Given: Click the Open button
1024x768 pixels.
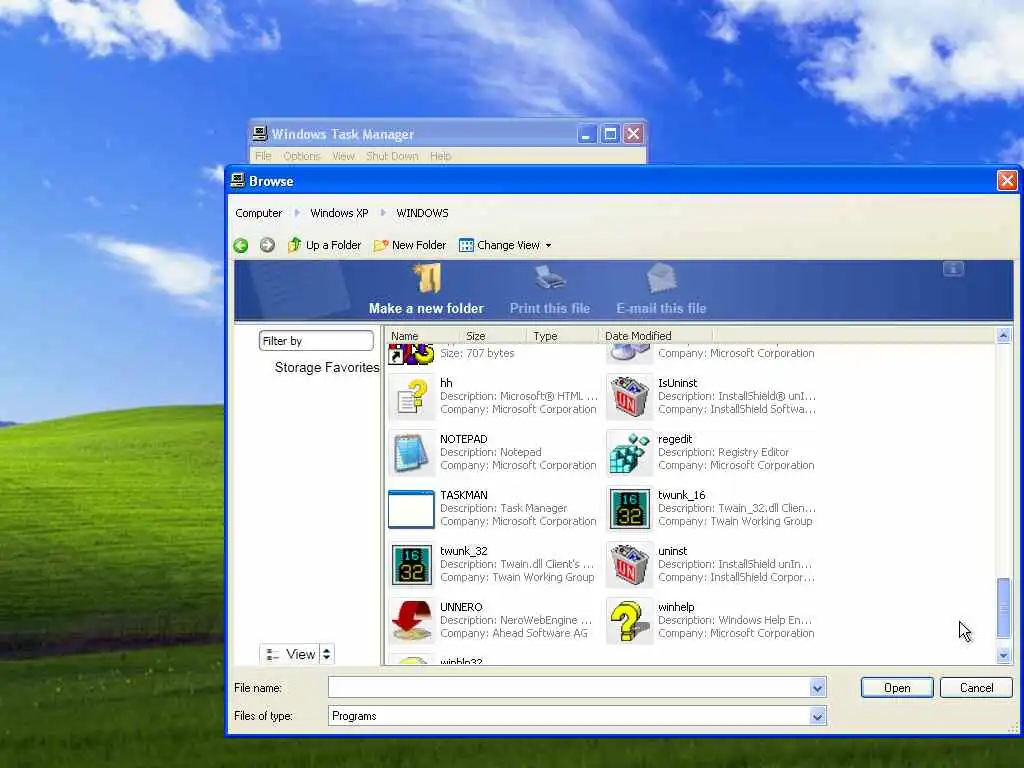Looking at the screenshot, I should (897, 688).
